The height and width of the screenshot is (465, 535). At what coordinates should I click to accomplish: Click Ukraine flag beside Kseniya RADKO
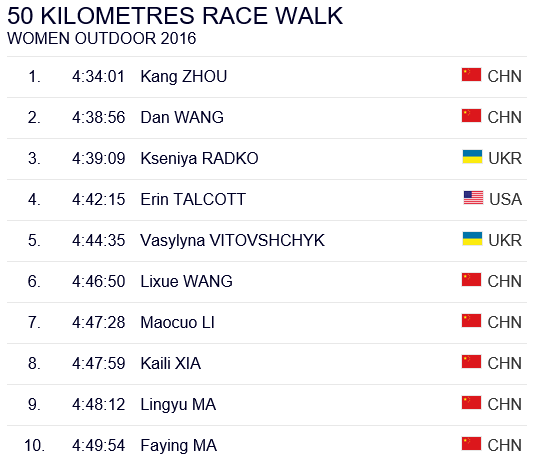click(x=472, y=157)
